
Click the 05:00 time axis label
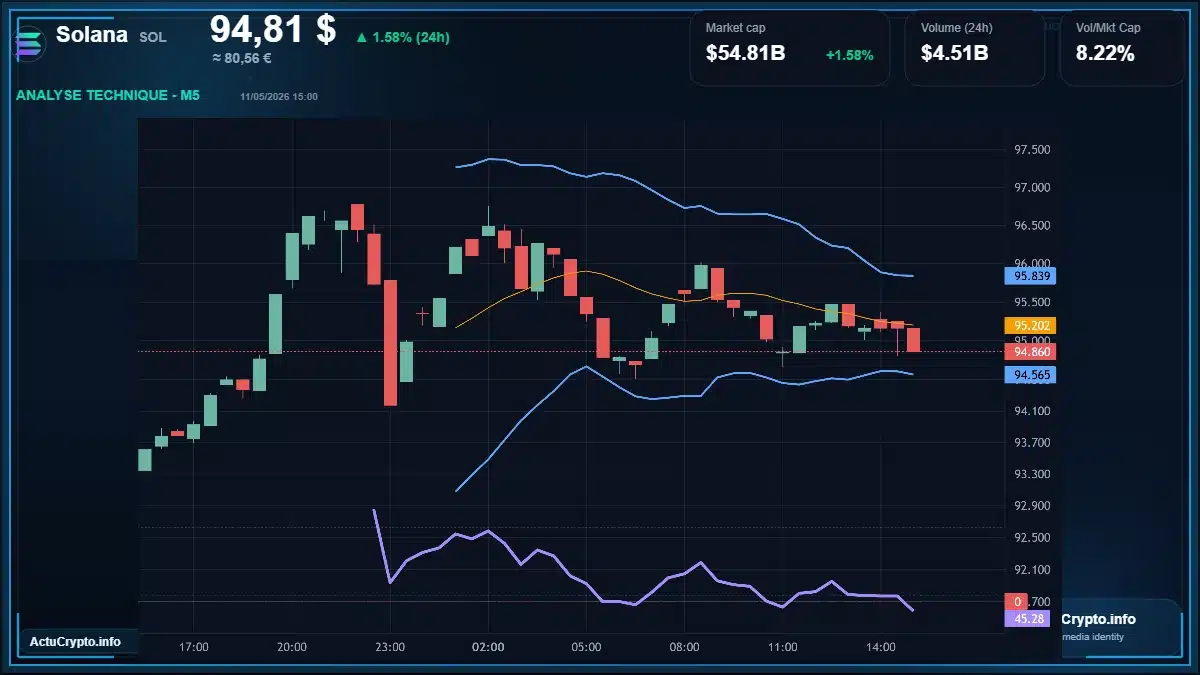pyautogui.click(x=586, y=647)
